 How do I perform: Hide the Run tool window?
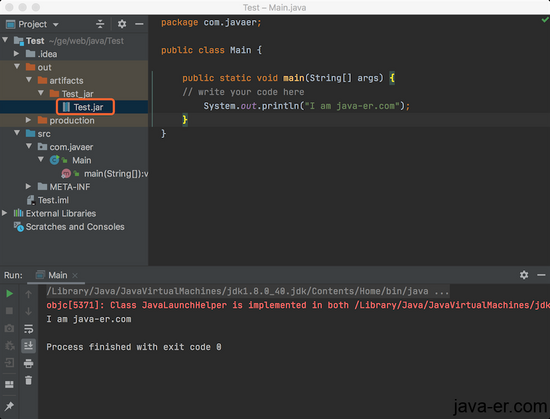[541, 275]
